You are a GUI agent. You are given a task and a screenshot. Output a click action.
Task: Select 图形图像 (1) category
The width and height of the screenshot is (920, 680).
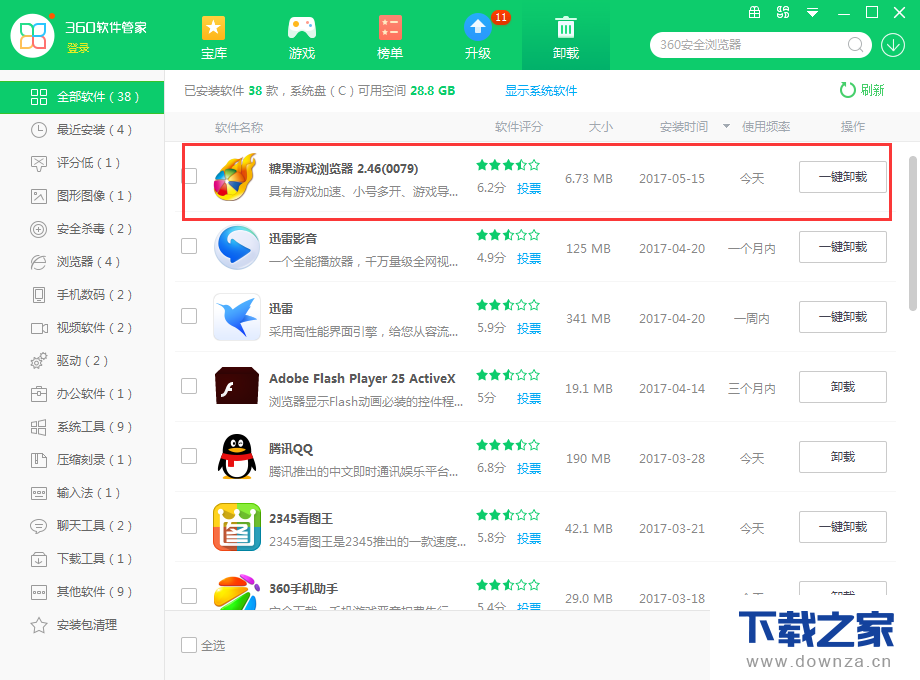coord(82,195)
